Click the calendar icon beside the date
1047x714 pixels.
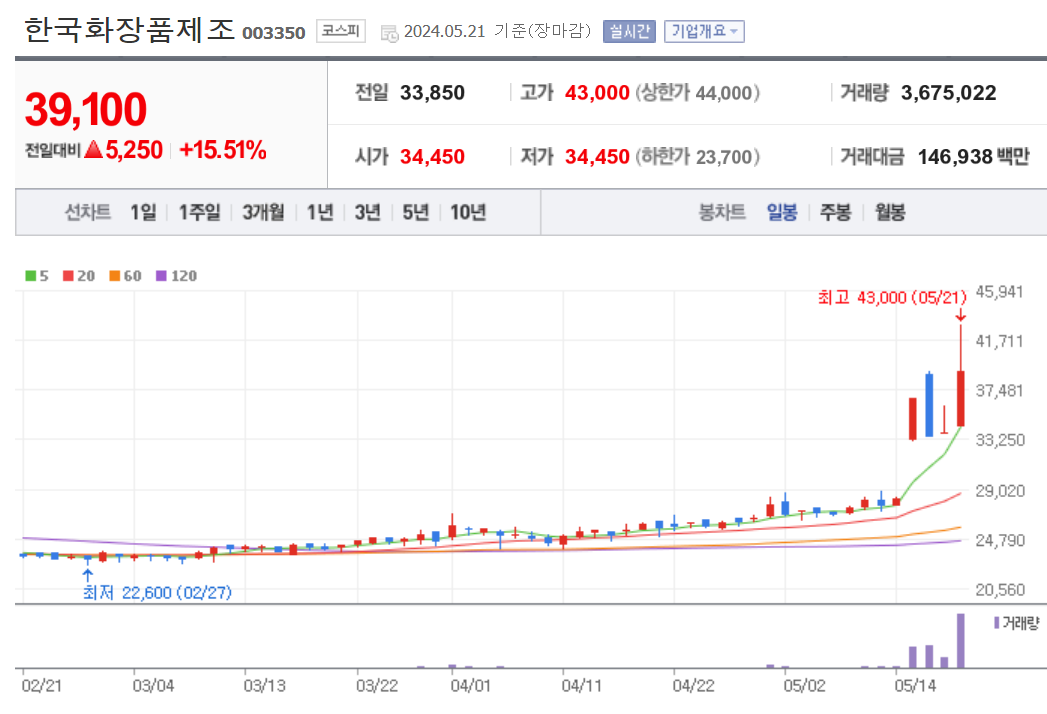[389, 33]
